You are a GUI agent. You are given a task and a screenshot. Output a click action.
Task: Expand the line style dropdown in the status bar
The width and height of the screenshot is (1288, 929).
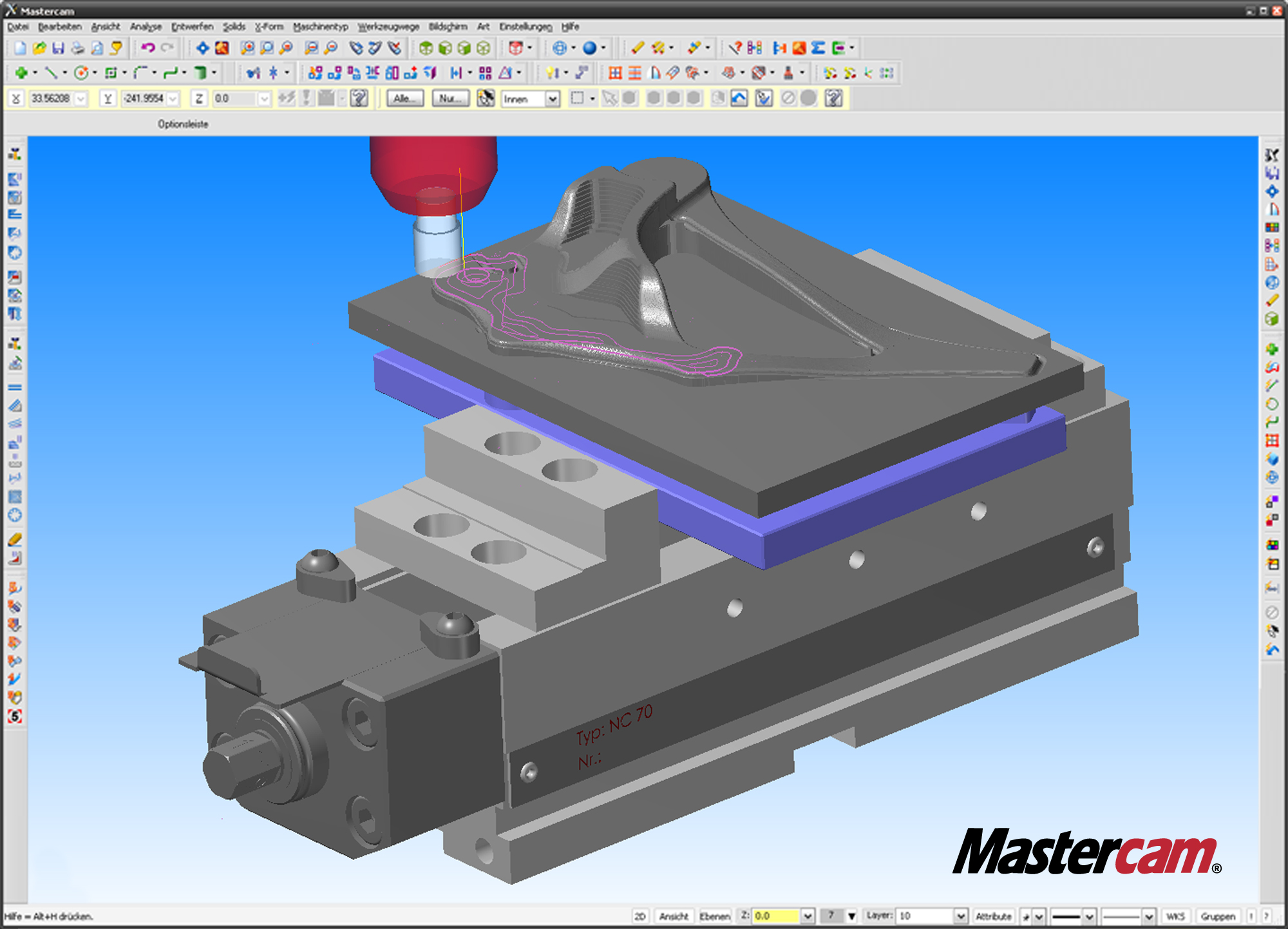point(1089,915)
